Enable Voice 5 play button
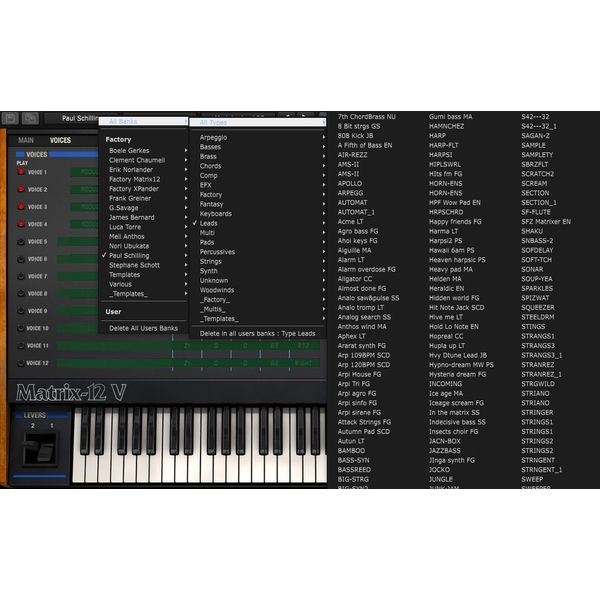Image resolution: width=600 pixels, height=600 pixels. [x=21, y=241]
